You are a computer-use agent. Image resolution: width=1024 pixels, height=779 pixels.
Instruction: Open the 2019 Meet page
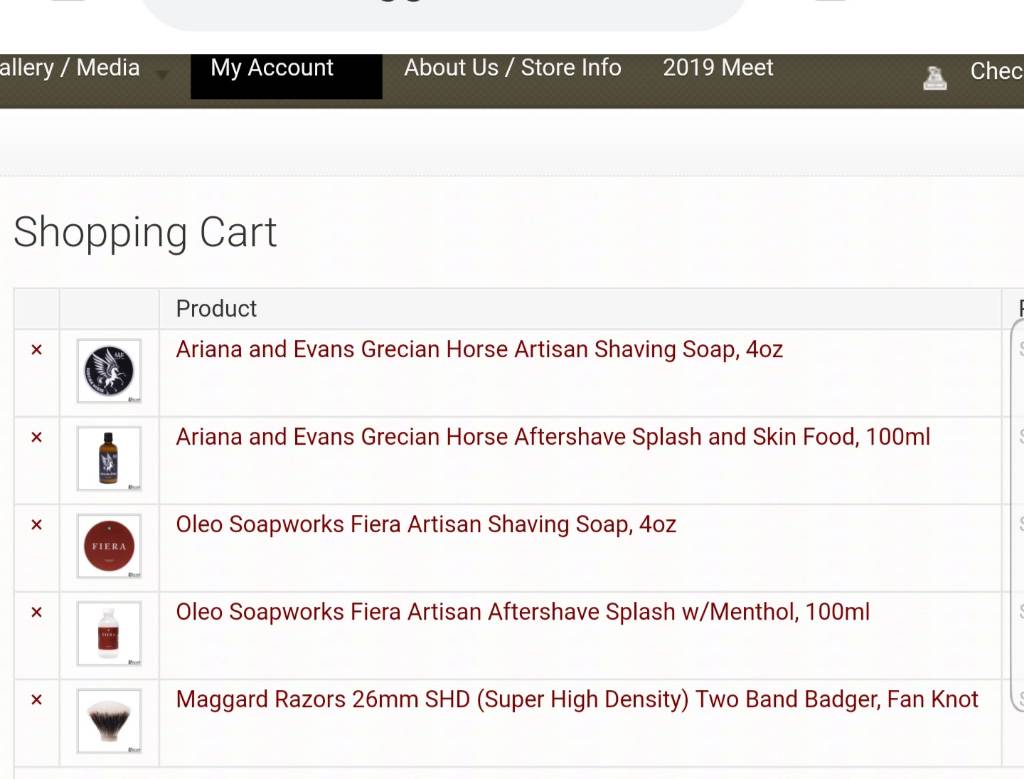coord(718,68)
